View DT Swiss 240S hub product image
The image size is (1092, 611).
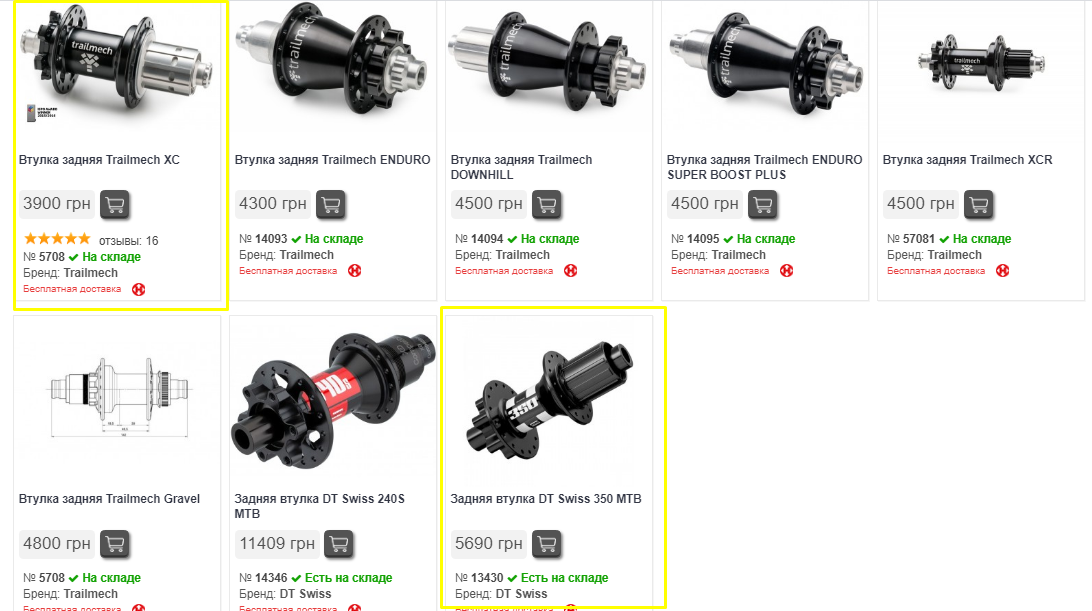(333, 399)
